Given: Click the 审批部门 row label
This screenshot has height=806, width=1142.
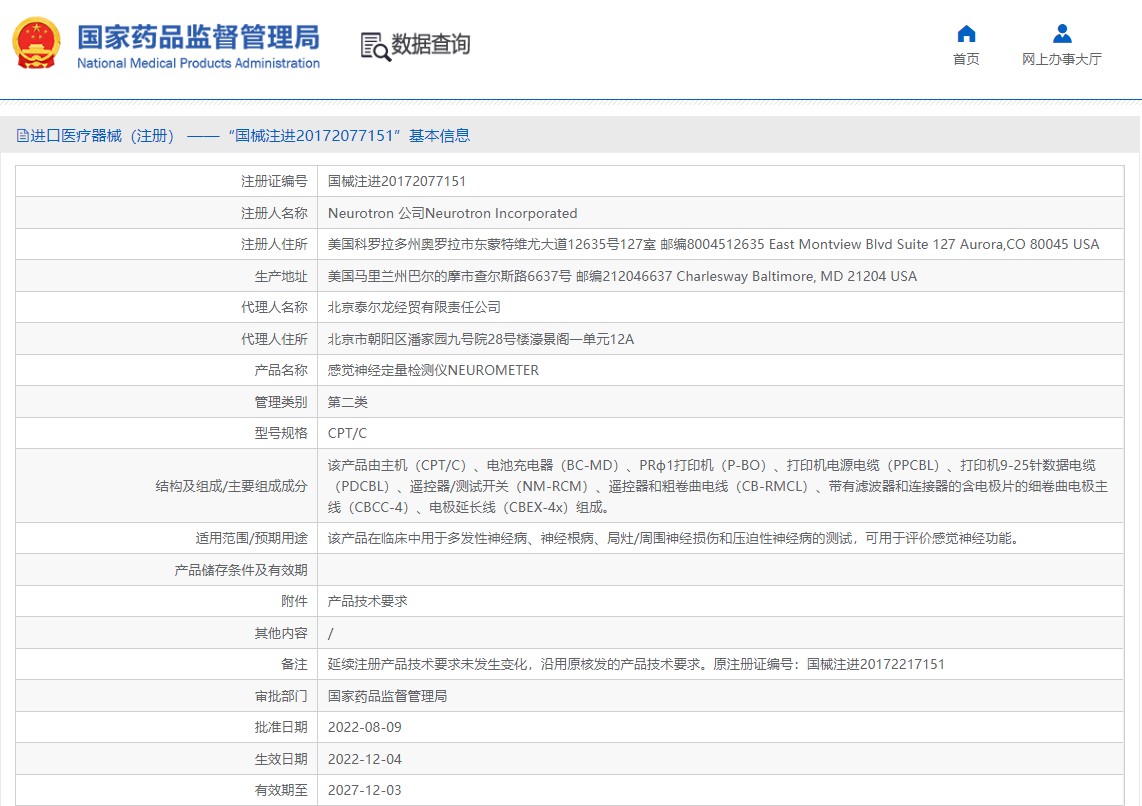Looking at the screenshot, I should [x=281, y=696].
